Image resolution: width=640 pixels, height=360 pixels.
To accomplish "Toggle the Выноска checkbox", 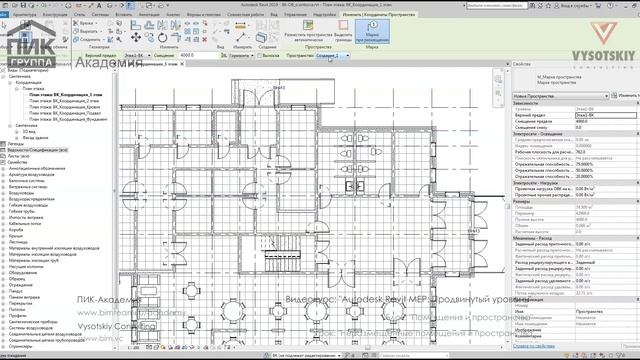I will [x=259, y=56].
